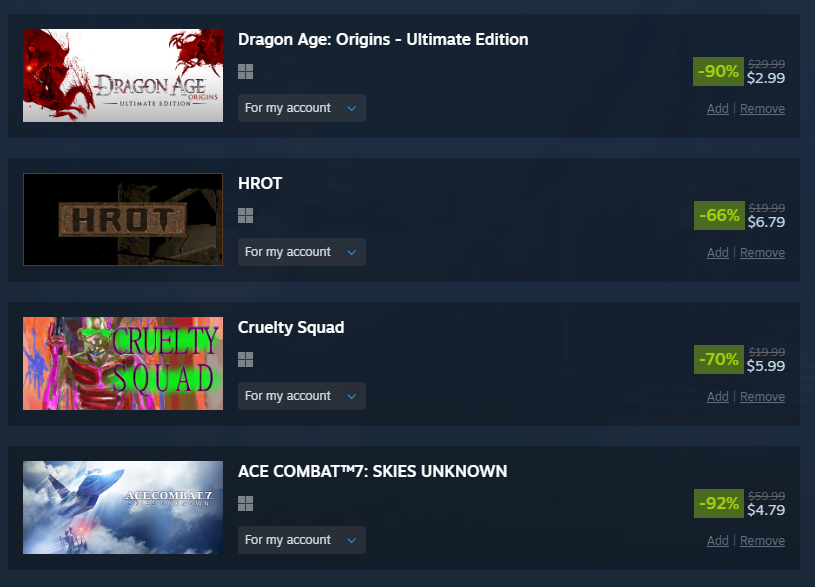The height and width of the screenshot is (587, 815).
Task: Open Dragon Age: Origins cover thumbnail
Action: [x=123, y=75]
